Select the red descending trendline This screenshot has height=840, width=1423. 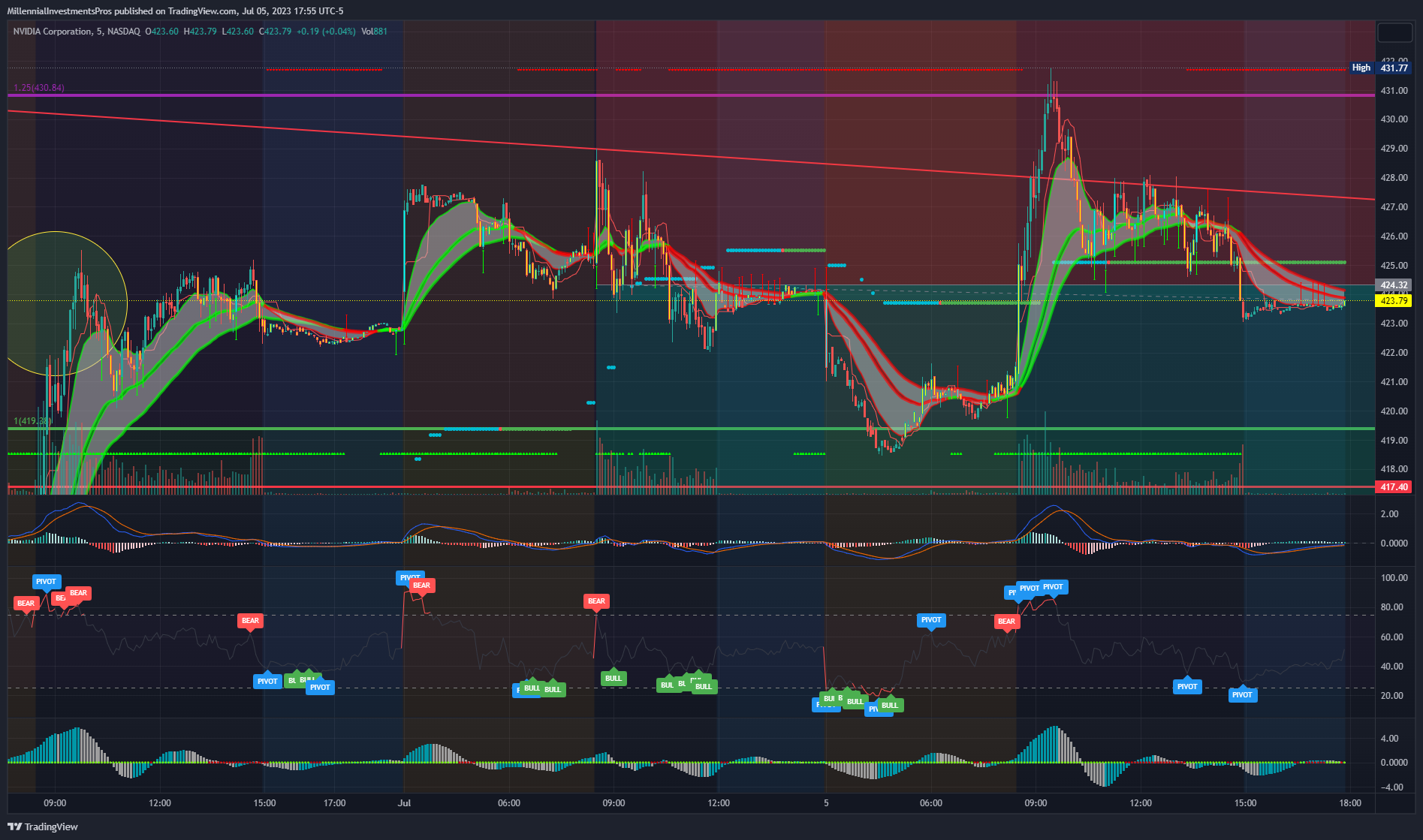coord(691,156)
